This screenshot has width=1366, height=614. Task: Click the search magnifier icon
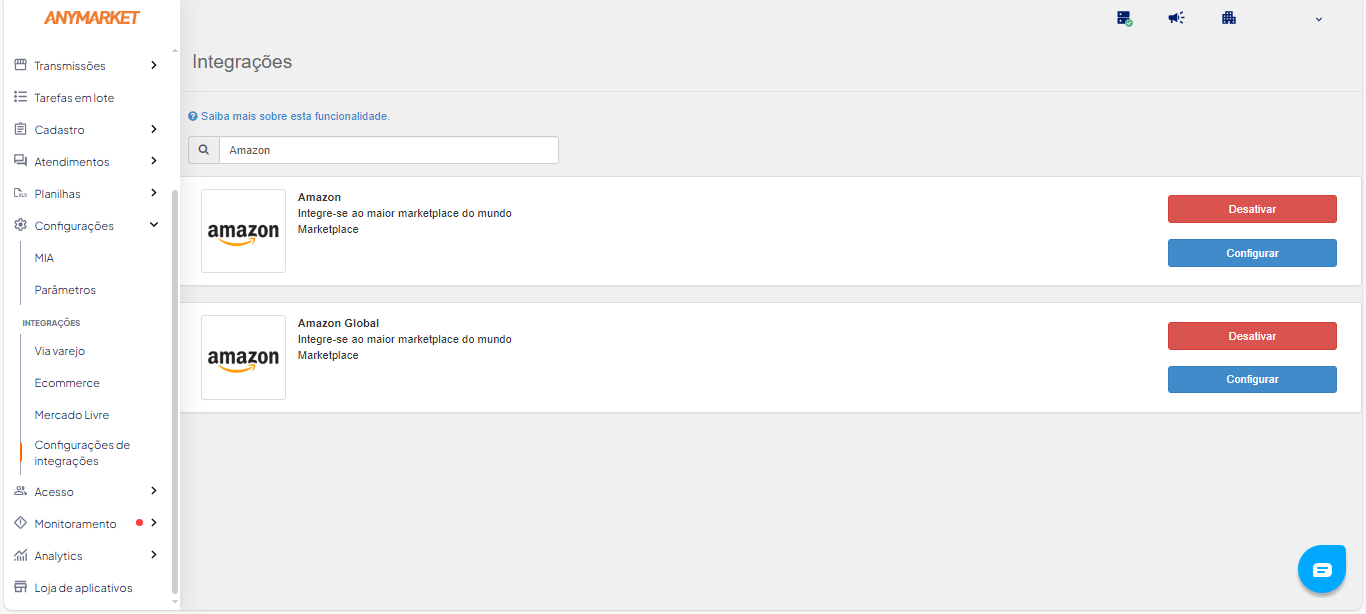coord(204,150)
